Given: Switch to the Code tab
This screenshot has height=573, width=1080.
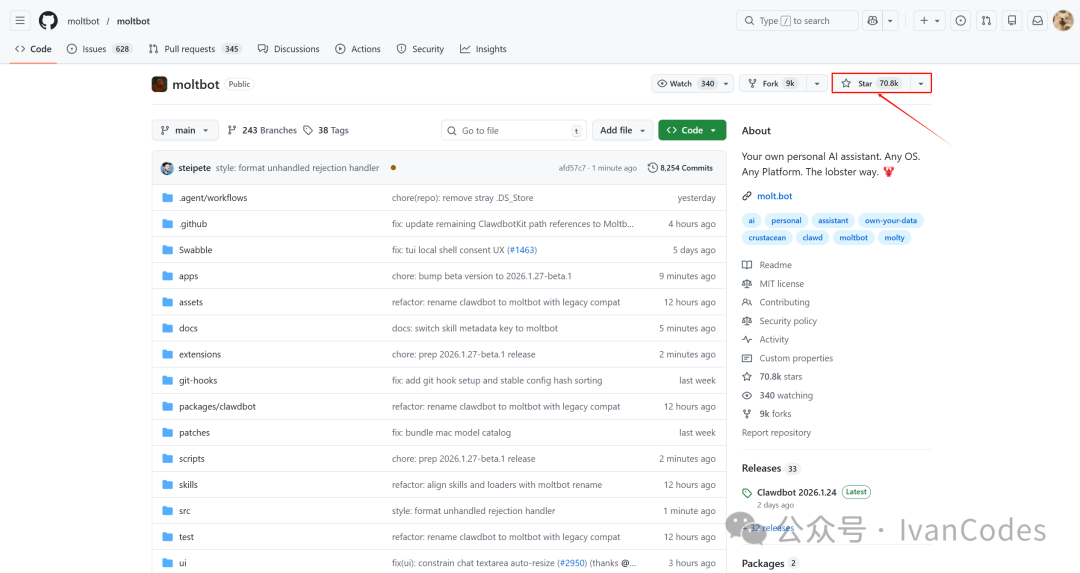Looking at the screenshot, I should 33,49.
